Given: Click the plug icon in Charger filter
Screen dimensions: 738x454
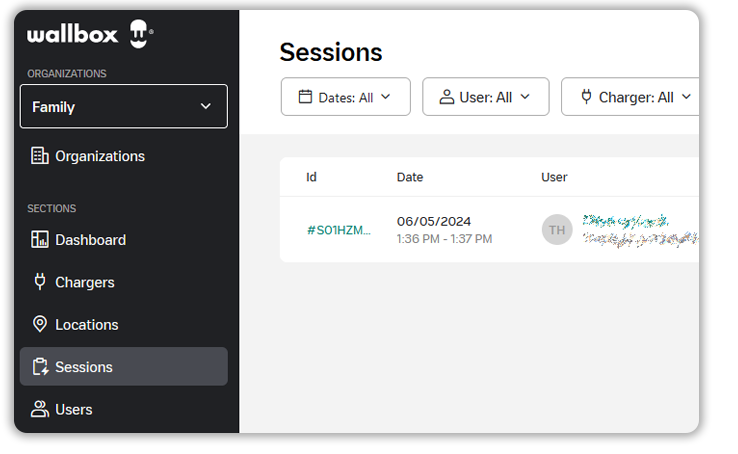Looking at the screenshot, I should pos(585,97).
